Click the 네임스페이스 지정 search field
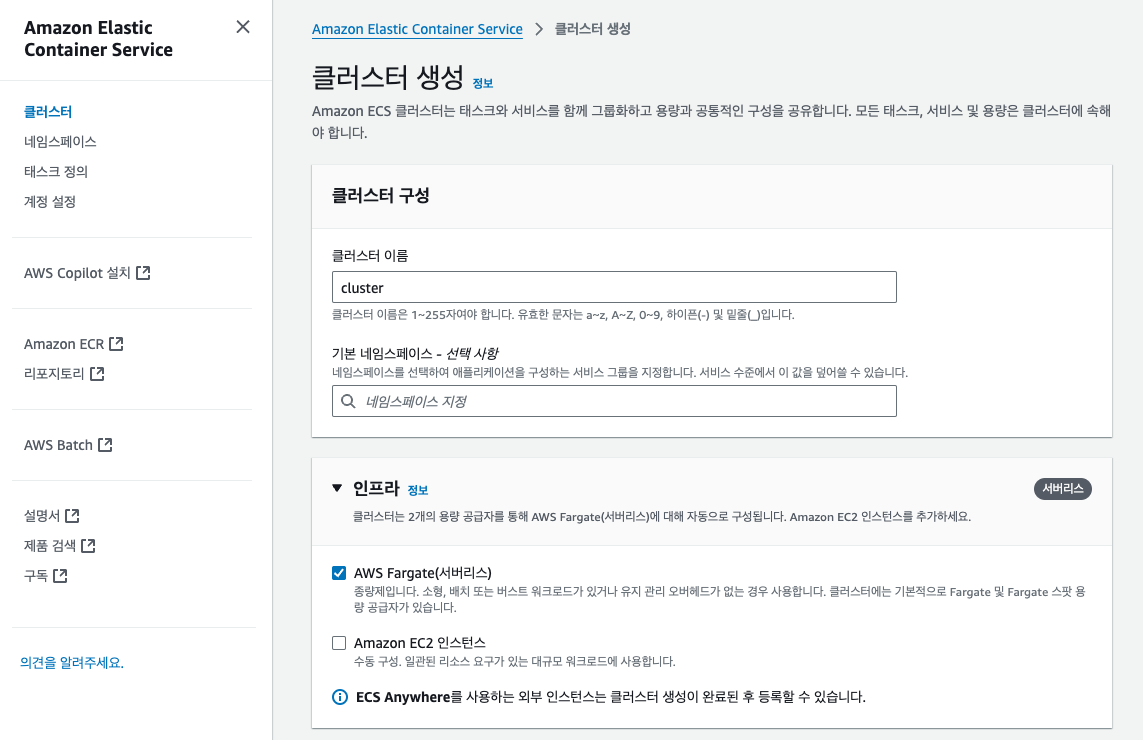This screenshot has width=1143, height=740. [x=614, y=401]
